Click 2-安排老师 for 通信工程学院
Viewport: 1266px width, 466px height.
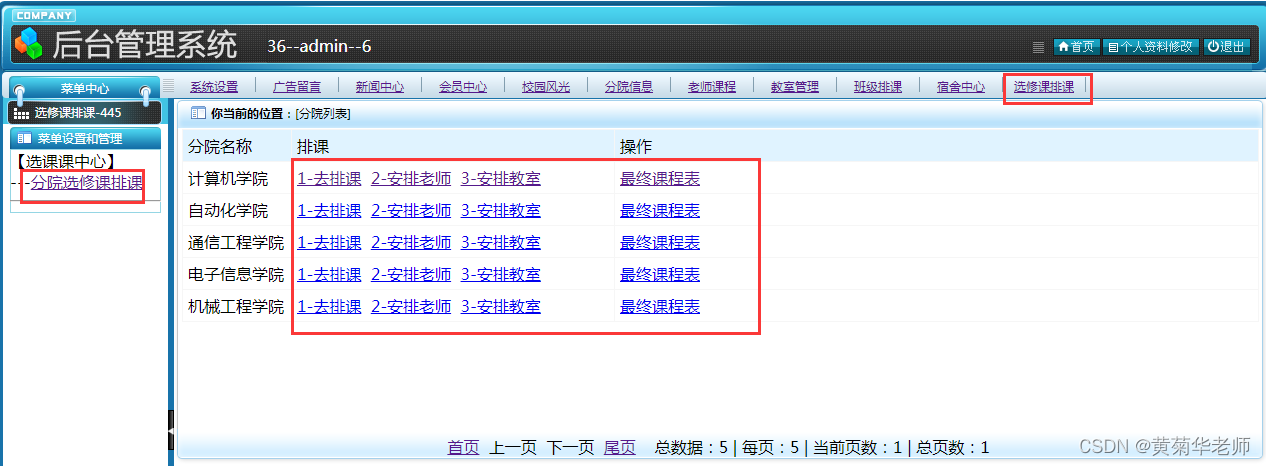[x=411, y=243]
